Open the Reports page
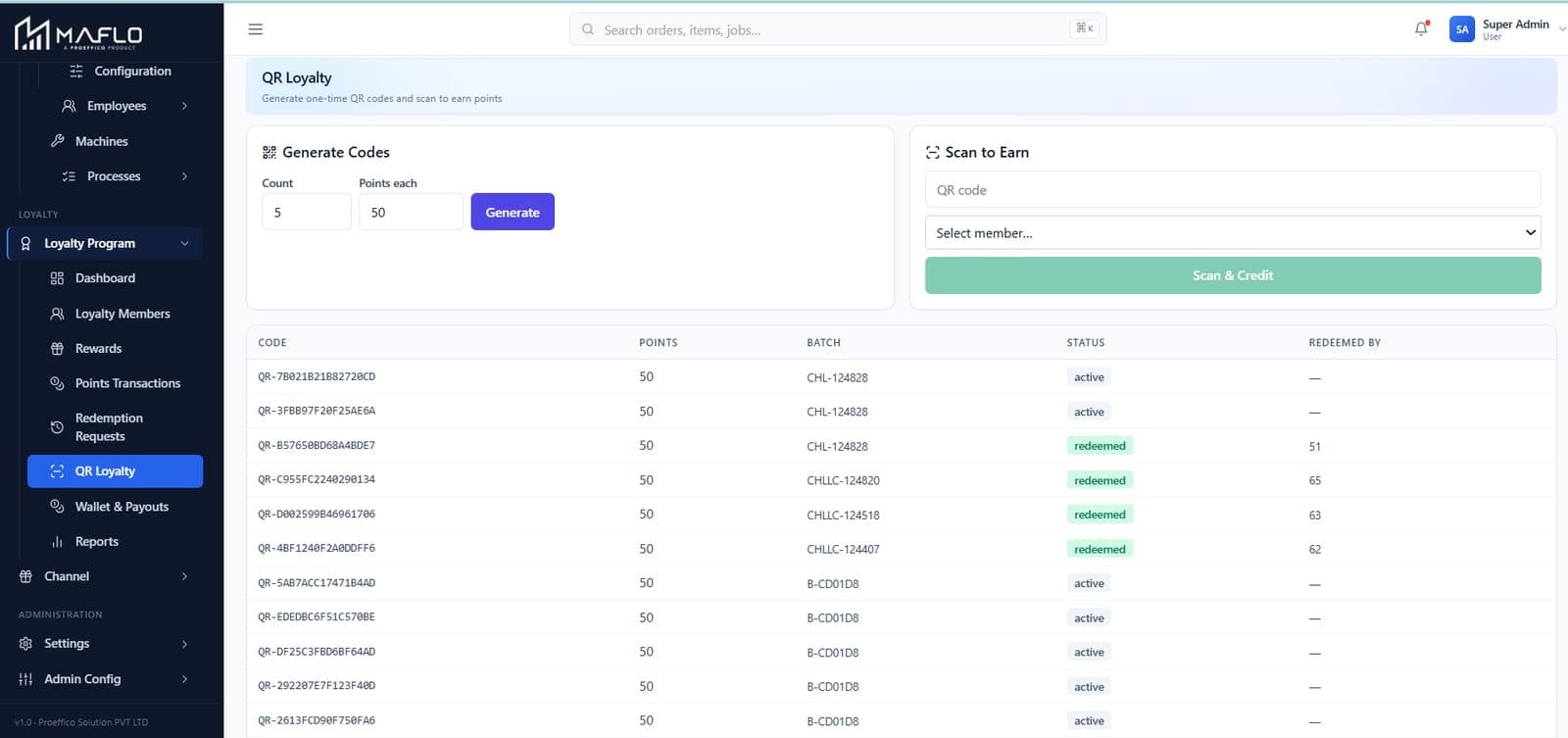1568x738 pixels. [x=96, y=542]
